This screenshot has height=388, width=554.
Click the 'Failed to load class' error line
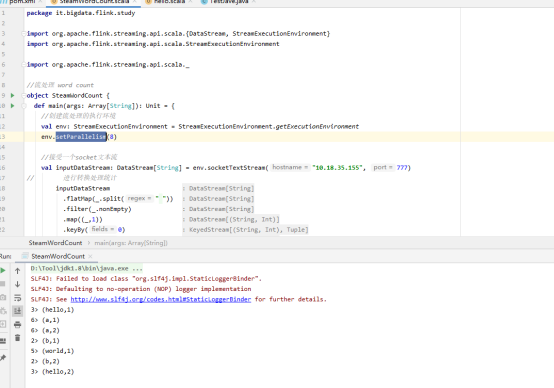(146, 279)
